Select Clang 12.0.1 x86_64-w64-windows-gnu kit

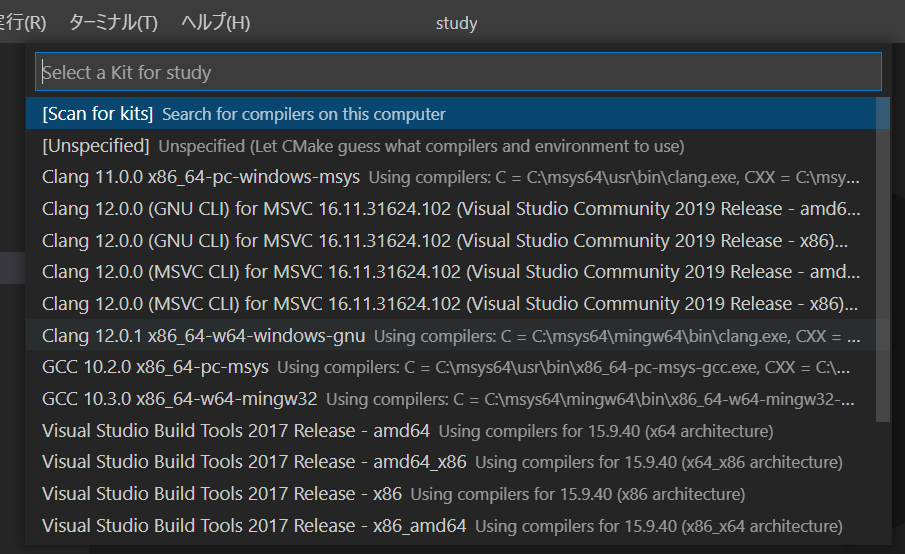[451, 335]
